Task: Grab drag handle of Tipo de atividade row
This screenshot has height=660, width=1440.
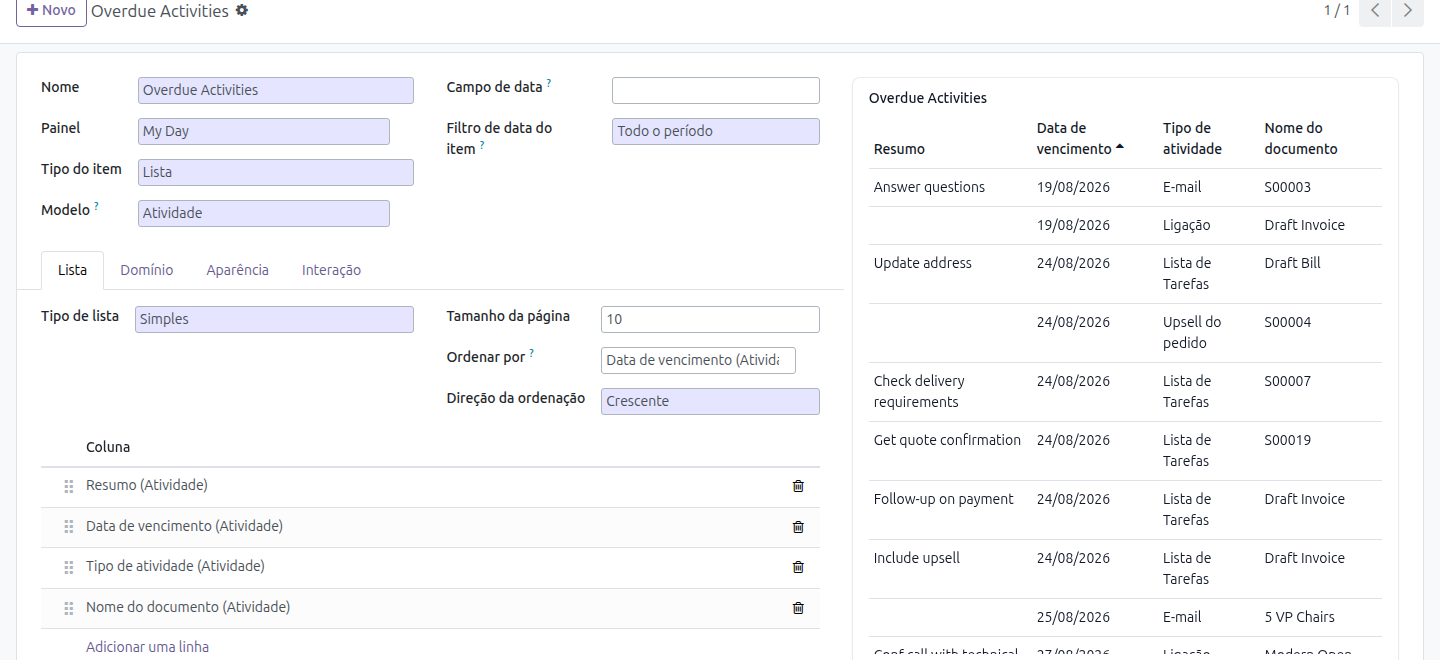Action: [x=69, y=567]
